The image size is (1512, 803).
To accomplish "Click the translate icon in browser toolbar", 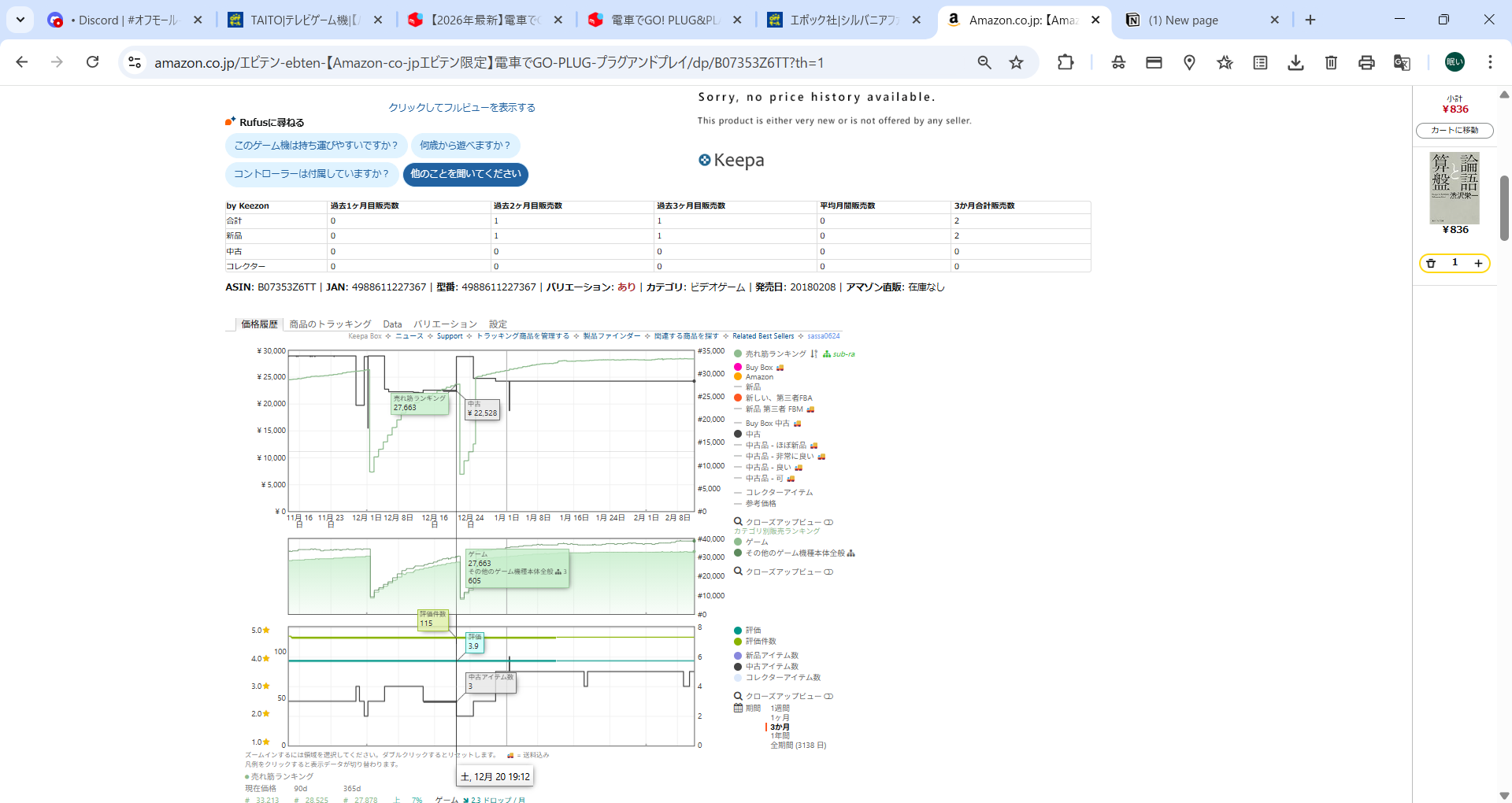I will (x=1402, y=62).
